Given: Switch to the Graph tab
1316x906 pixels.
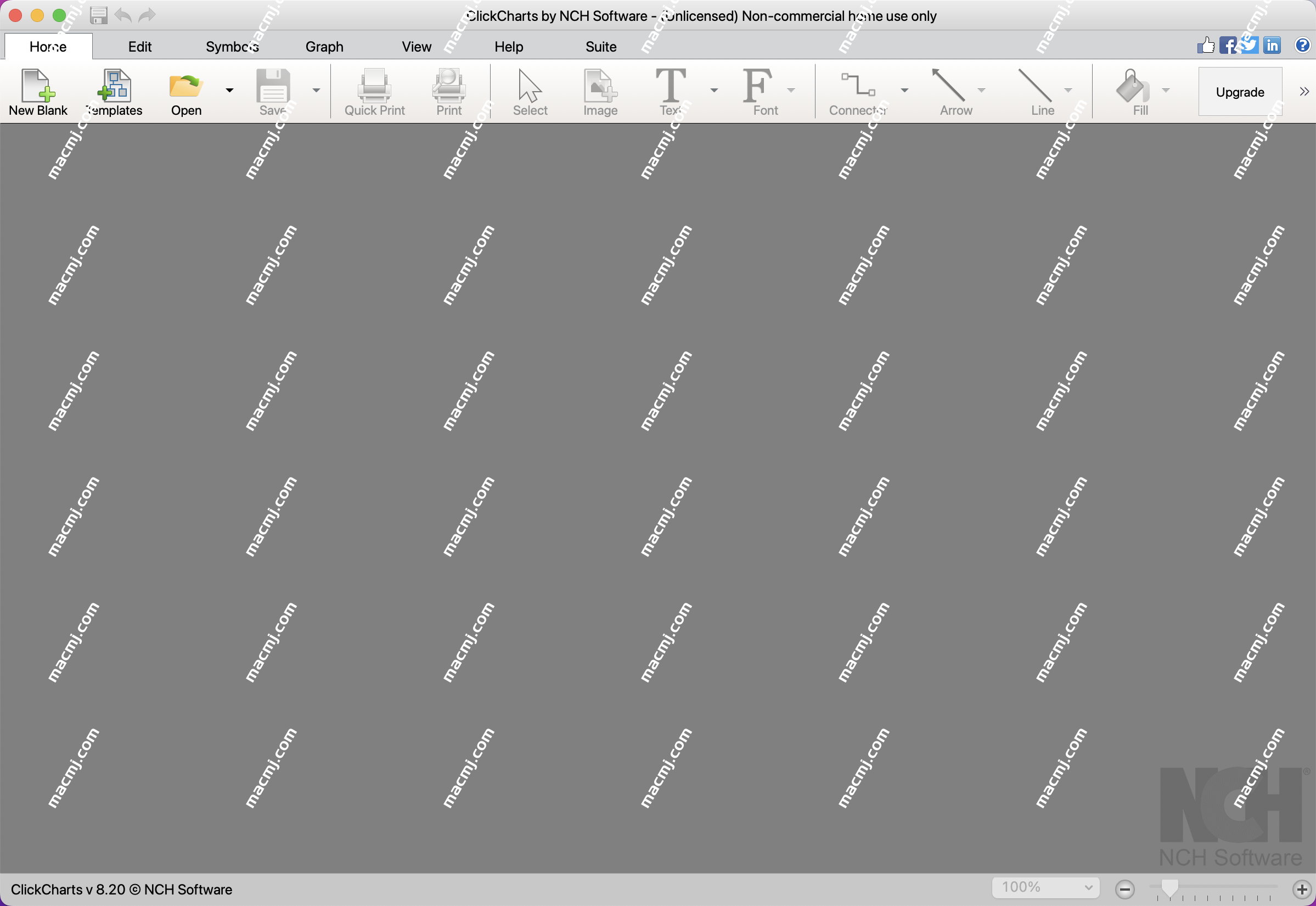Looking at the screenshot, I should click(x=324, y=47).
